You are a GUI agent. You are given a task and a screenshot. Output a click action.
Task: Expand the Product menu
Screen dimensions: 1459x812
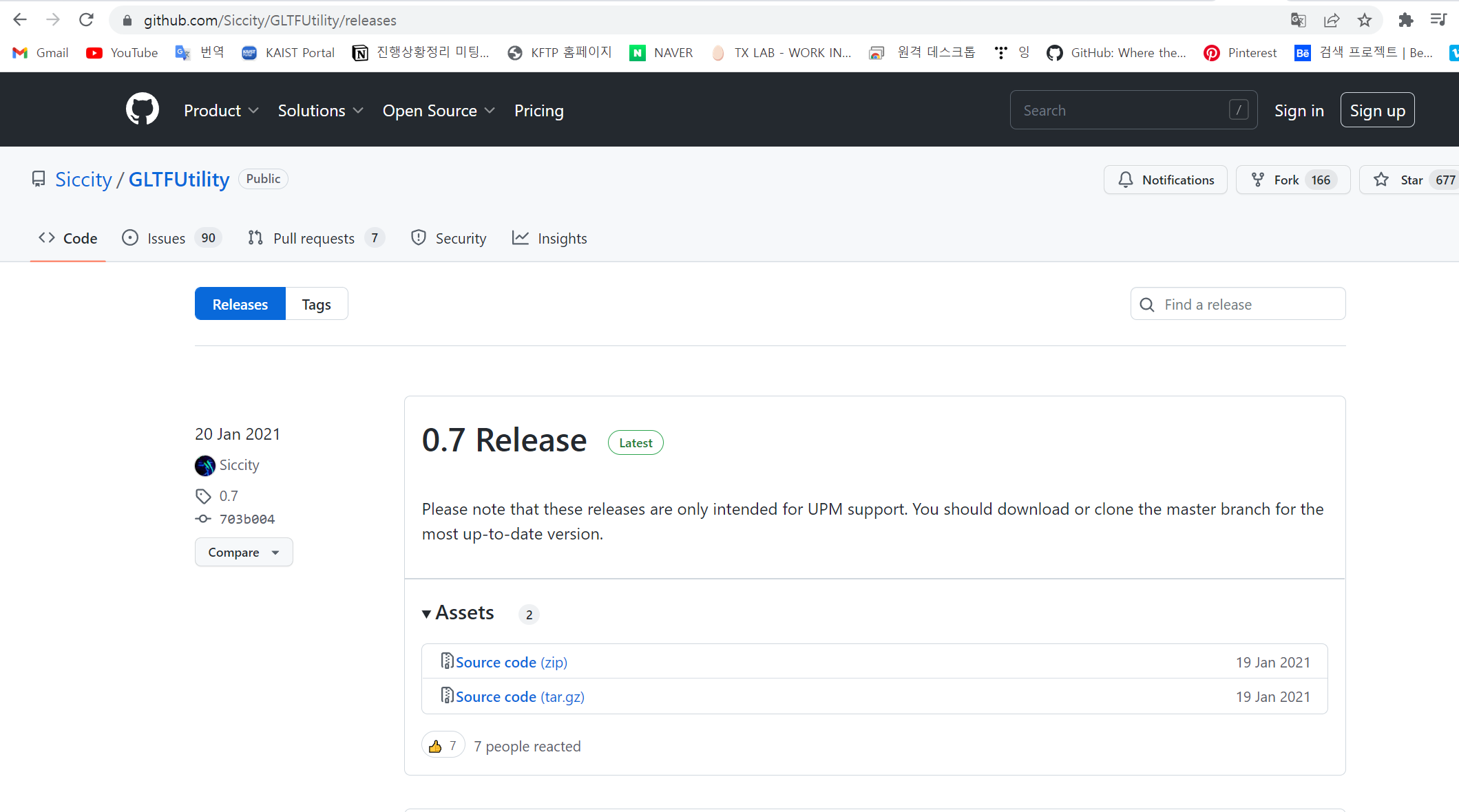pos(221,111)
